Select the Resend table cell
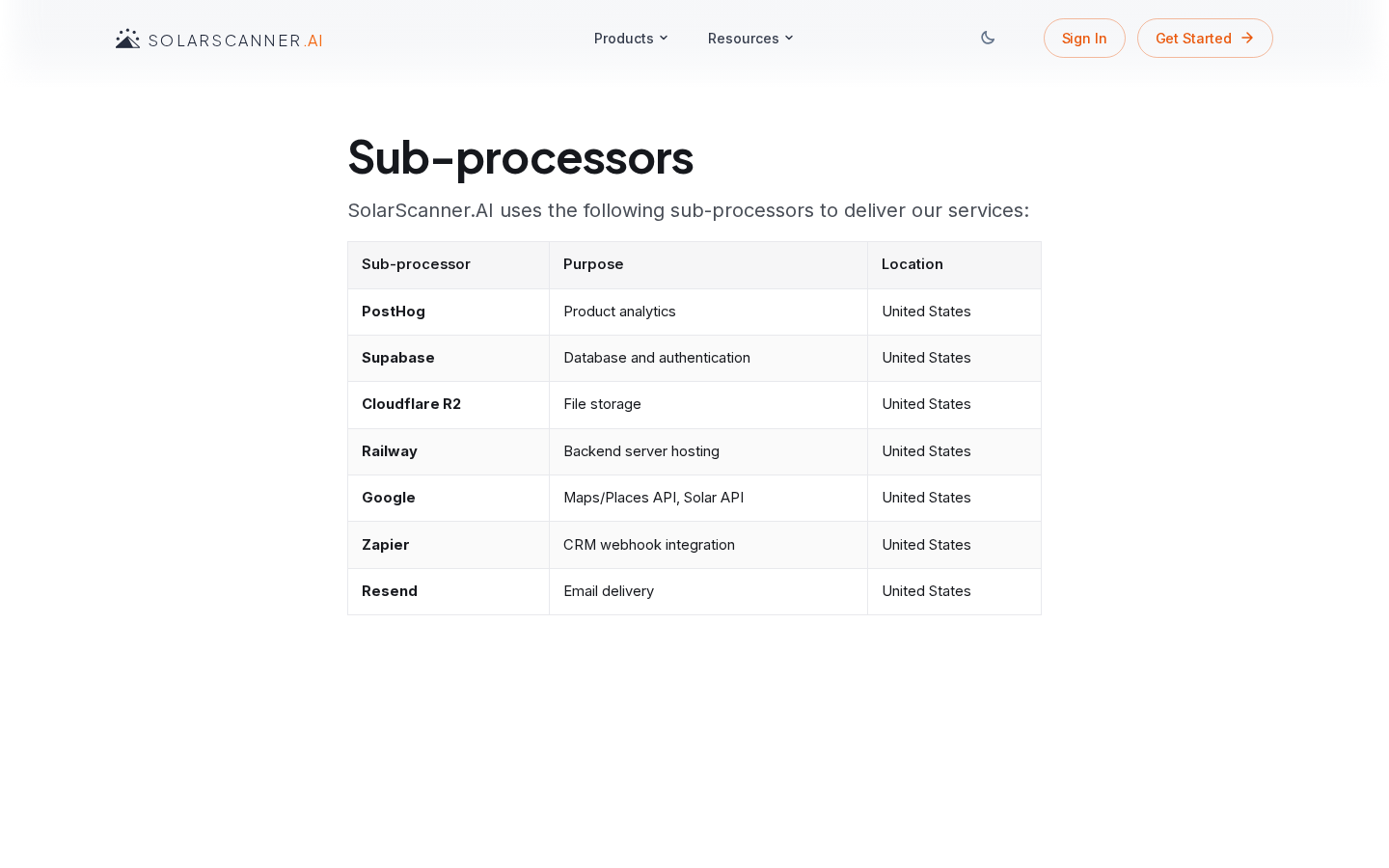This screenshot has width=1389, height=868. (x=449, y=591)
